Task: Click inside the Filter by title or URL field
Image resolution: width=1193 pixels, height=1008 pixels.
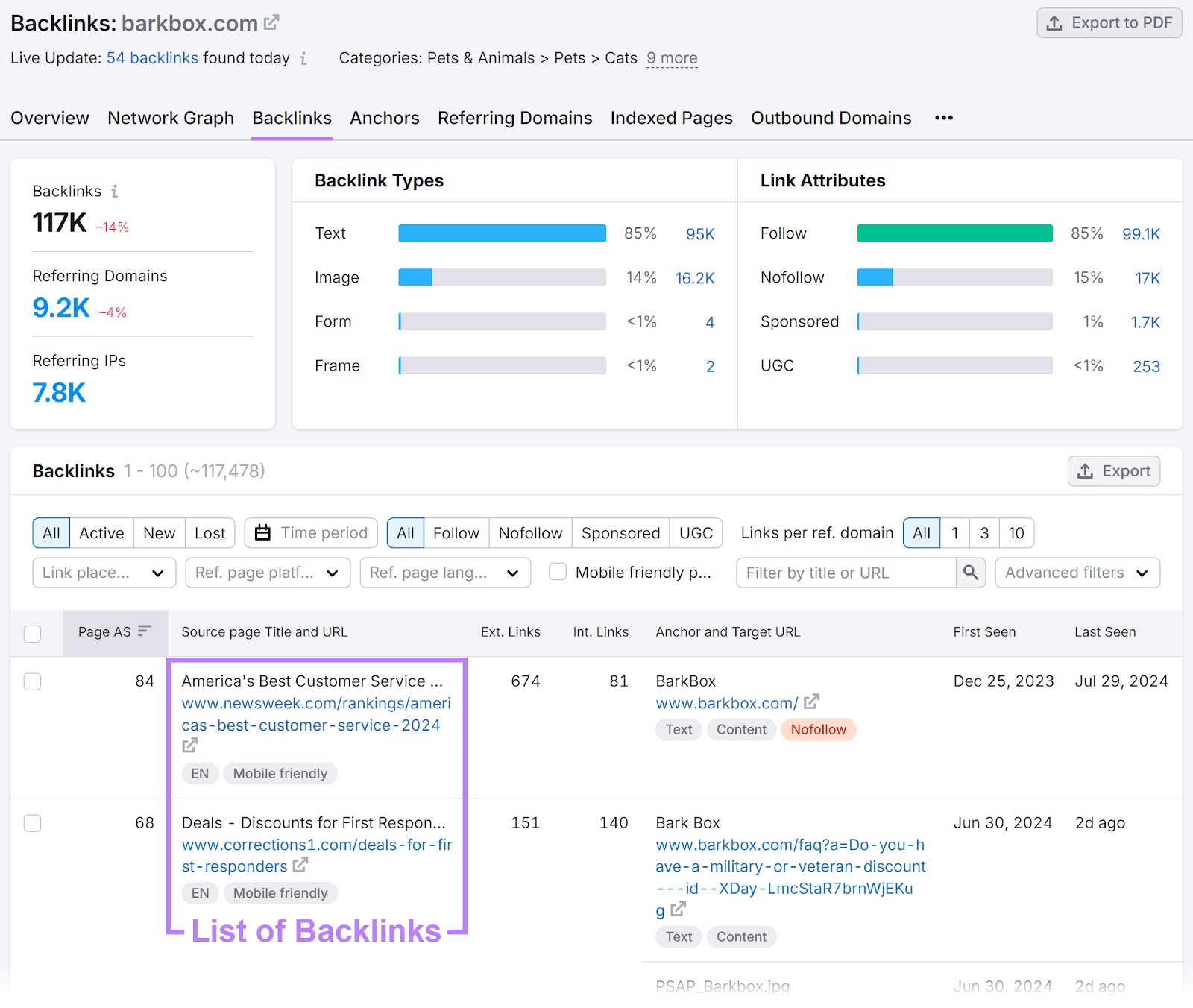Action: (x=843, y=573)
